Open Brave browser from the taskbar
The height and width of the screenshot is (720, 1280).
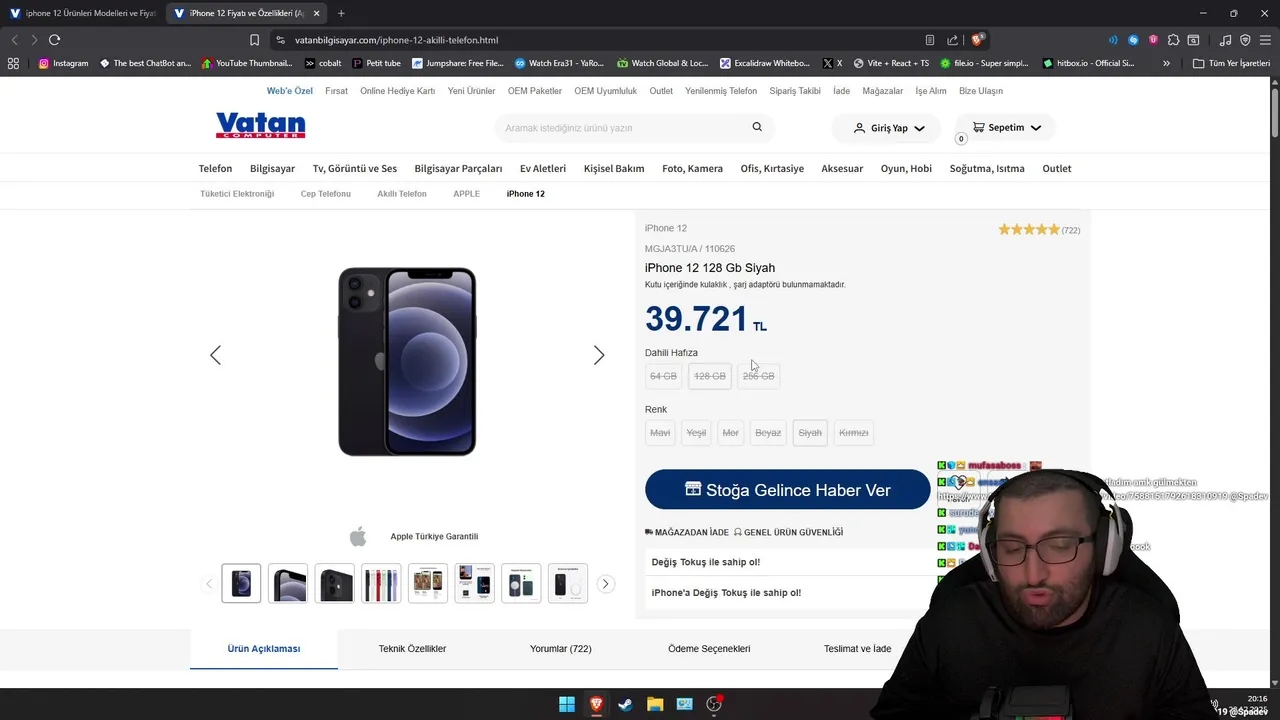[596, 704]
